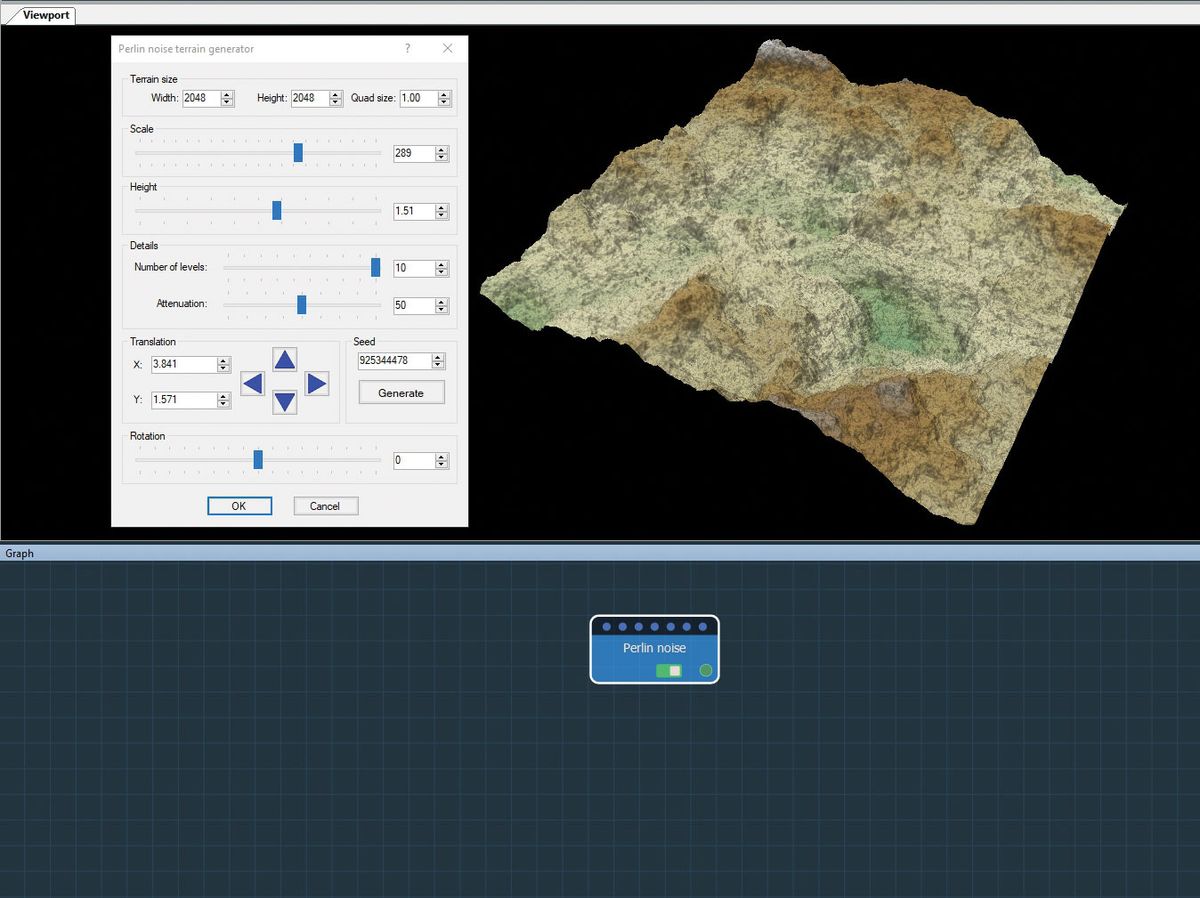Click the left arrow translation button
The image size is (1200, 898).
coord(253,383)
